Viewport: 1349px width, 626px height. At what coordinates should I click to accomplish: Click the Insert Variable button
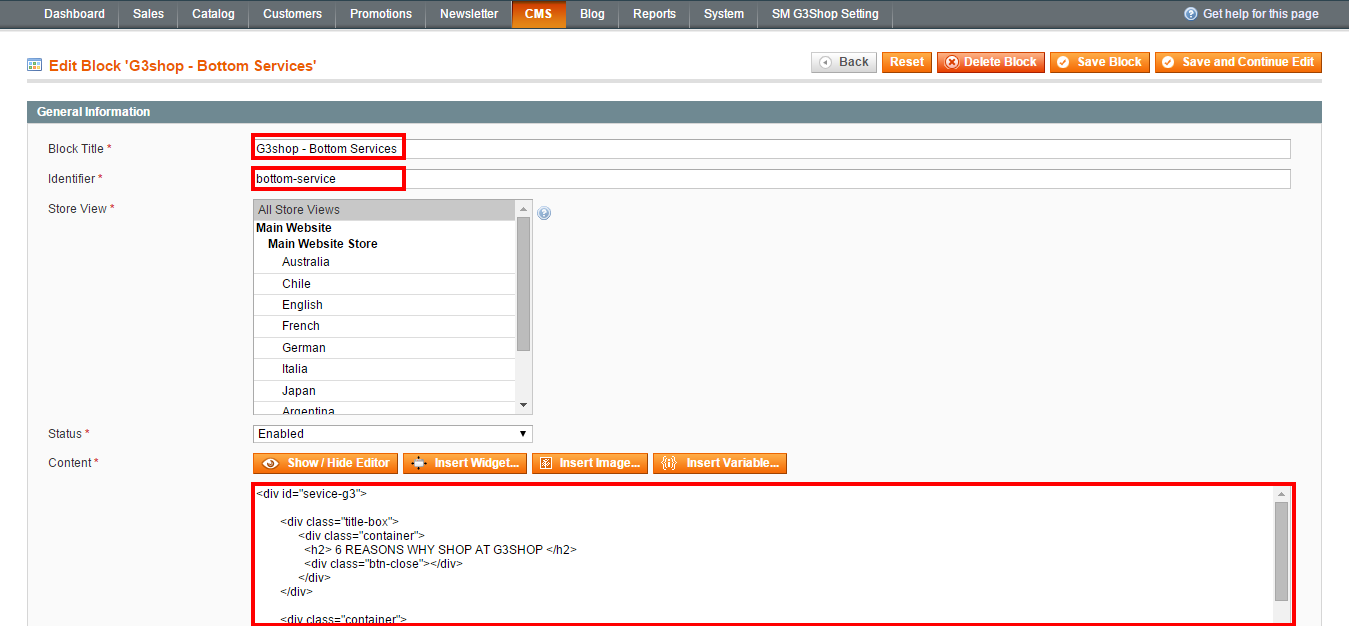click(720, 463)
